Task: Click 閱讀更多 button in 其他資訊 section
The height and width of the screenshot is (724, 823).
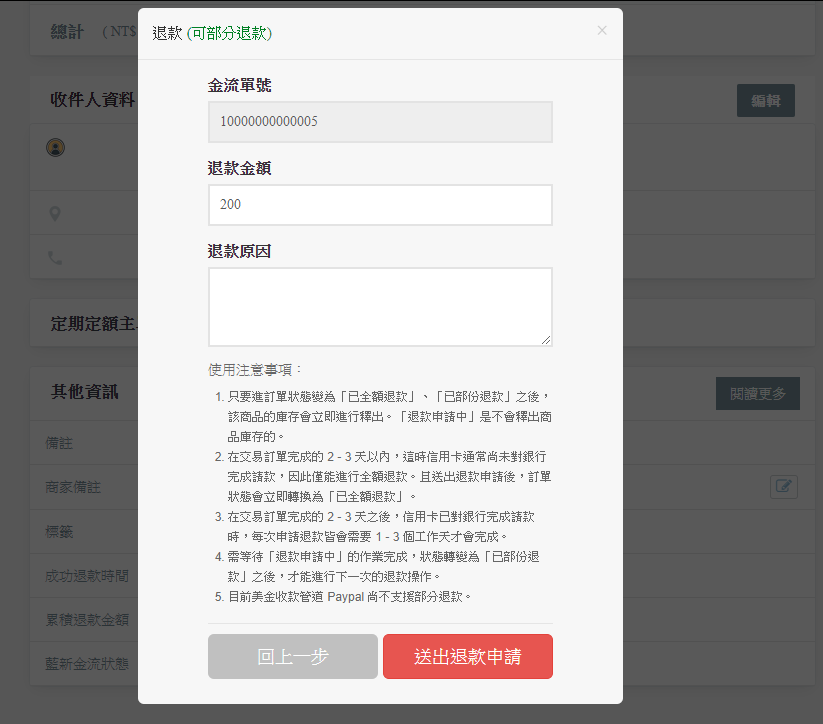Action: (757, 393)
